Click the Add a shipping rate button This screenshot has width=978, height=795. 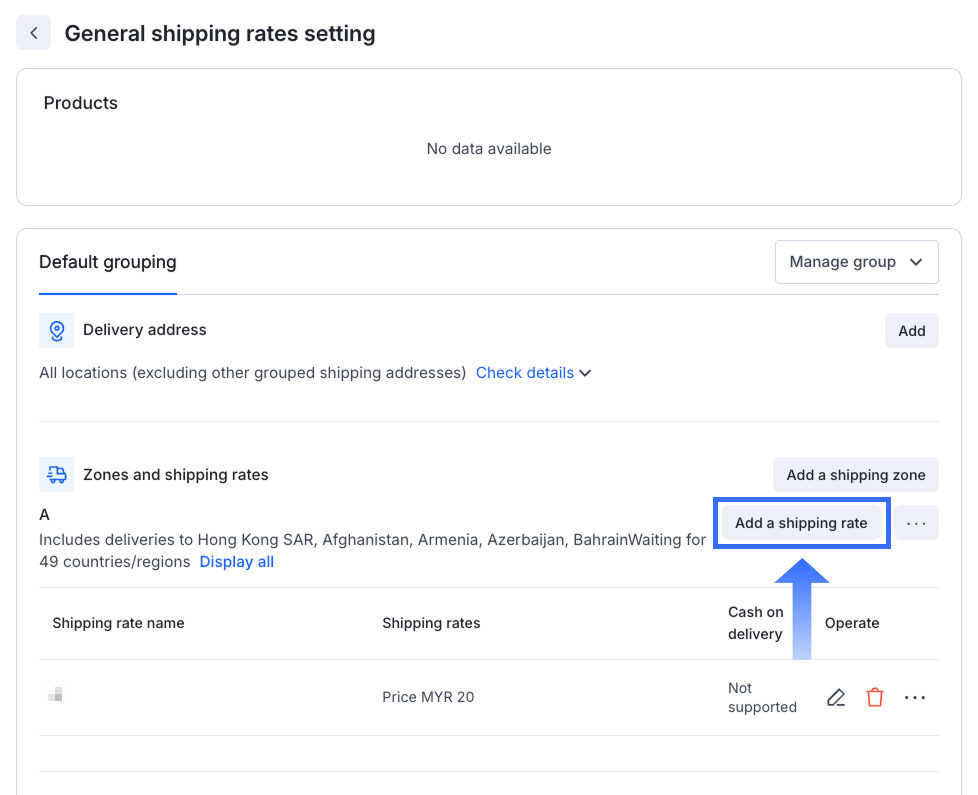(x=801, y=523)
